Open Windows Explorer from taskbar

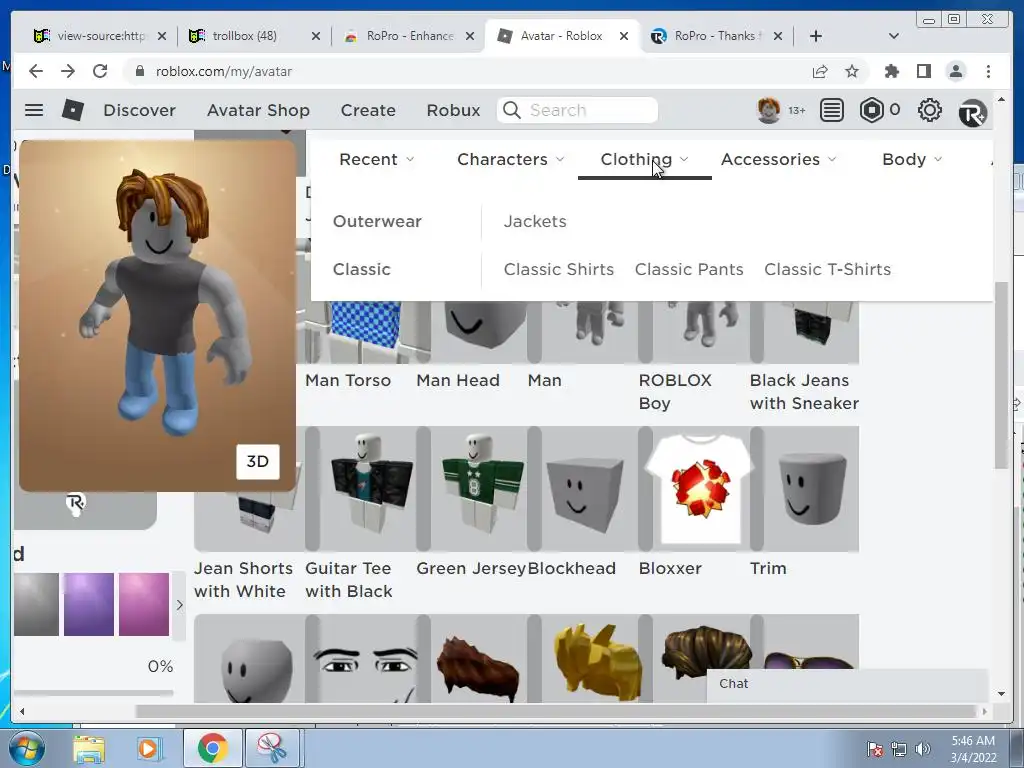tap(89, 748)
